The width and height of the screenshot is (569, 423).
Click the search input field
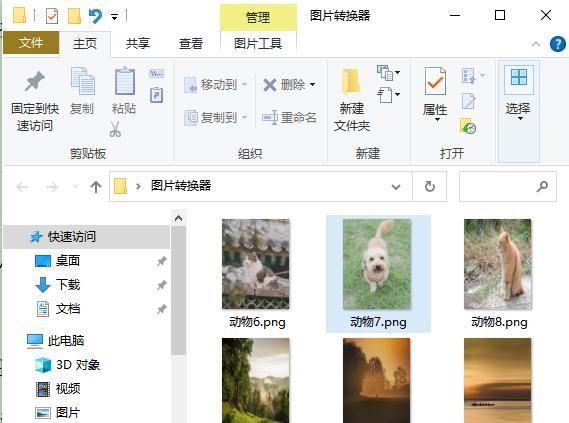point(508,186)
